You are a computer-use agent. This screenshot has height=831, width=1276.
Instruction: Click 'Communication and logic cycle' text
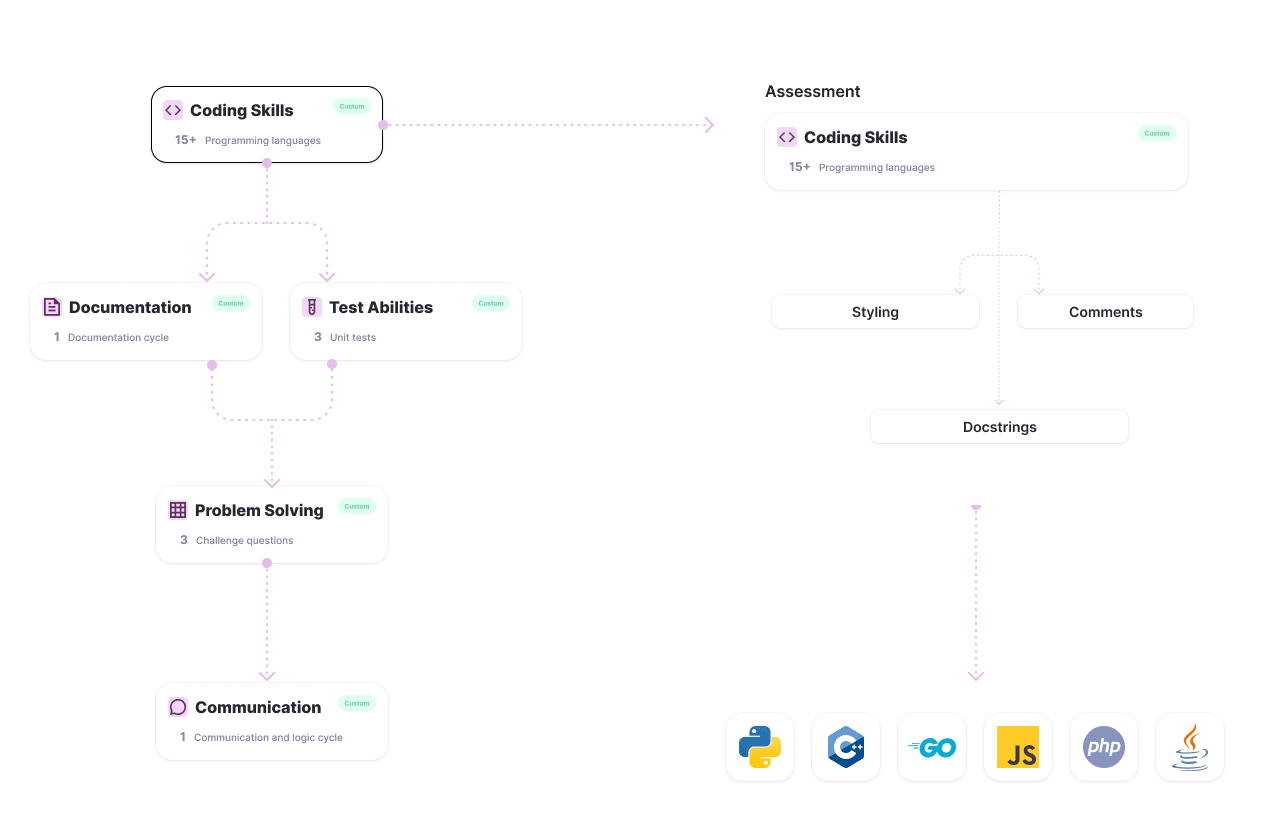pos(268,737)
